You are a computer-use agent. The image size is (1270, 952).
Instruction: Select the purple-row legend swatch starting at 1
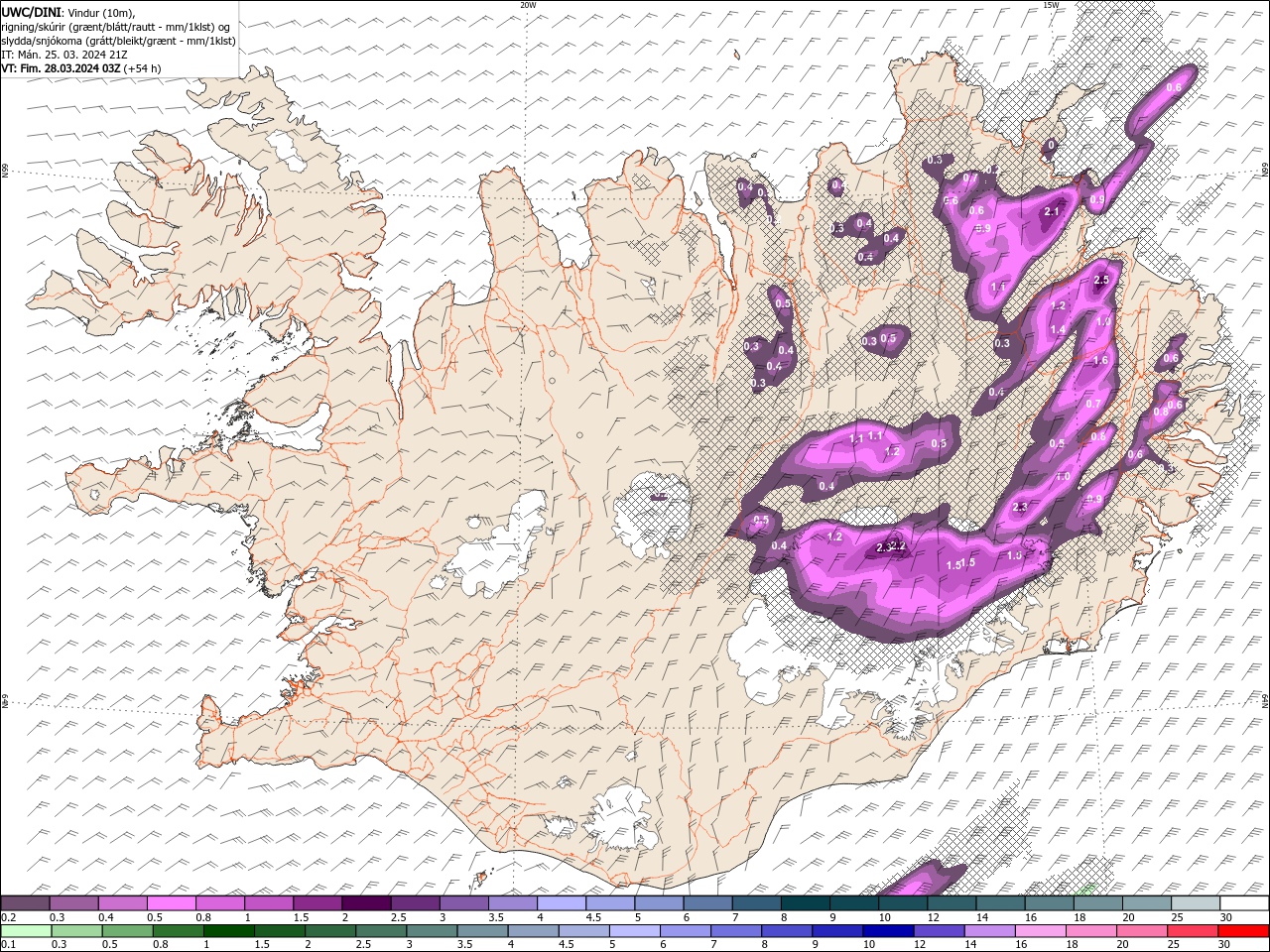[269, 903]
